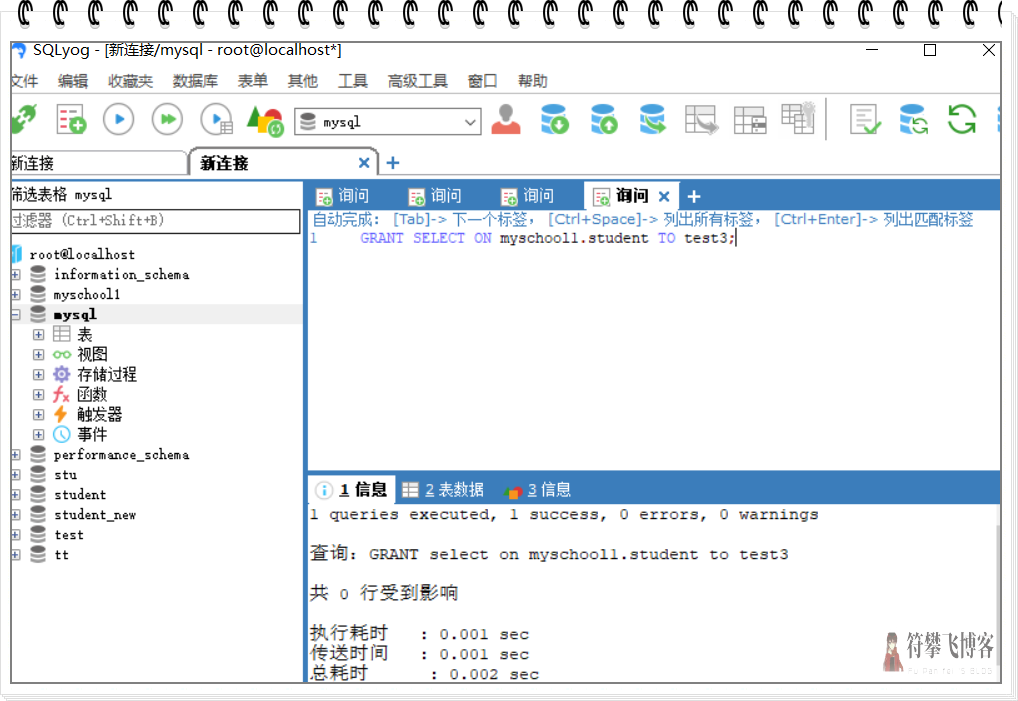Image resolution: width=1018 pixels, height=701 pixels.
Task: Add a new connection tab with plus
Action: (393, 163)
